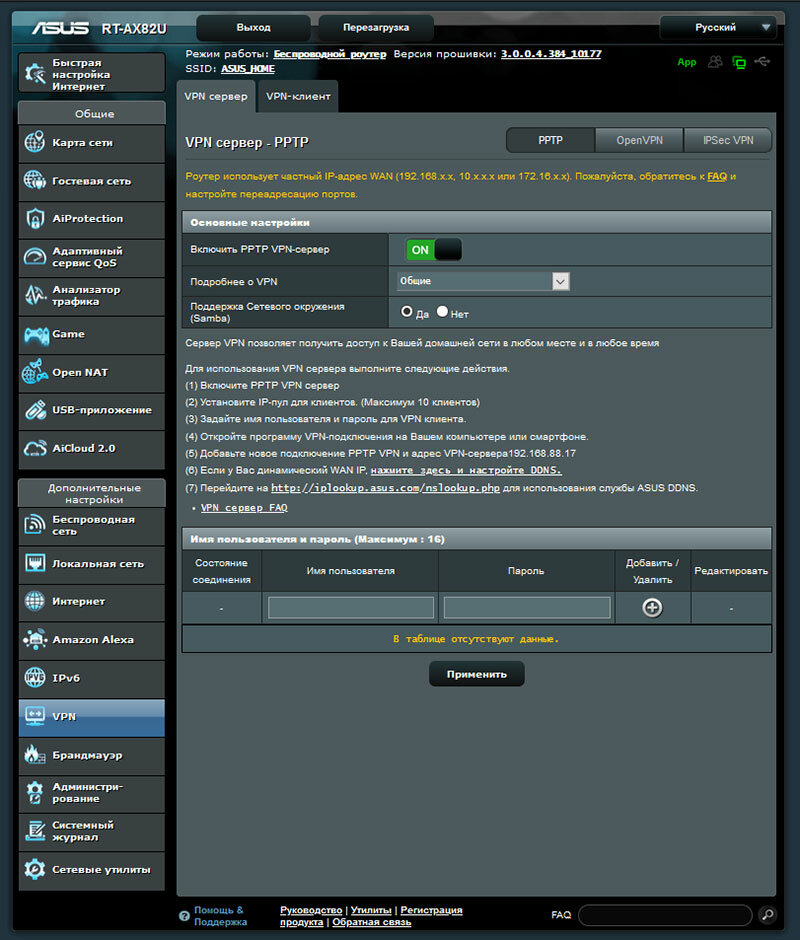Click the USB-приложение icon
Viewport: 800px width, 940px height.
click(x=35, y=410)
